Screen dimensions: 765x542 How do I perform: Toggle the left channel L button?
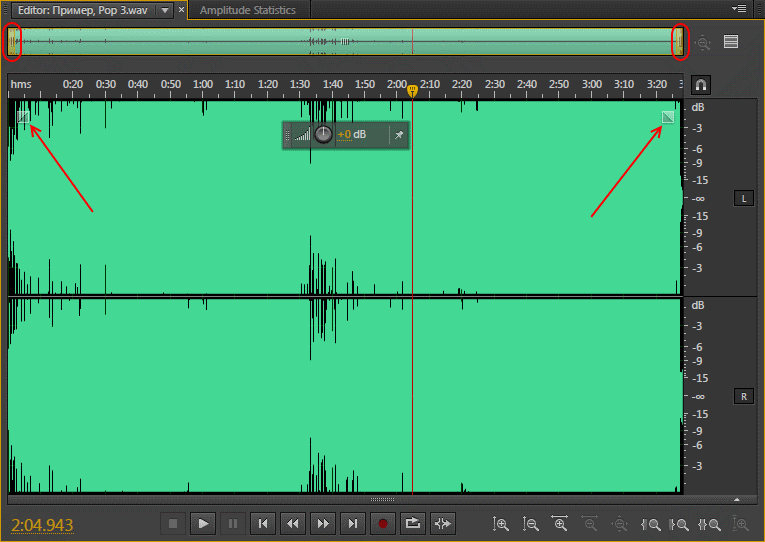[743, 198]
